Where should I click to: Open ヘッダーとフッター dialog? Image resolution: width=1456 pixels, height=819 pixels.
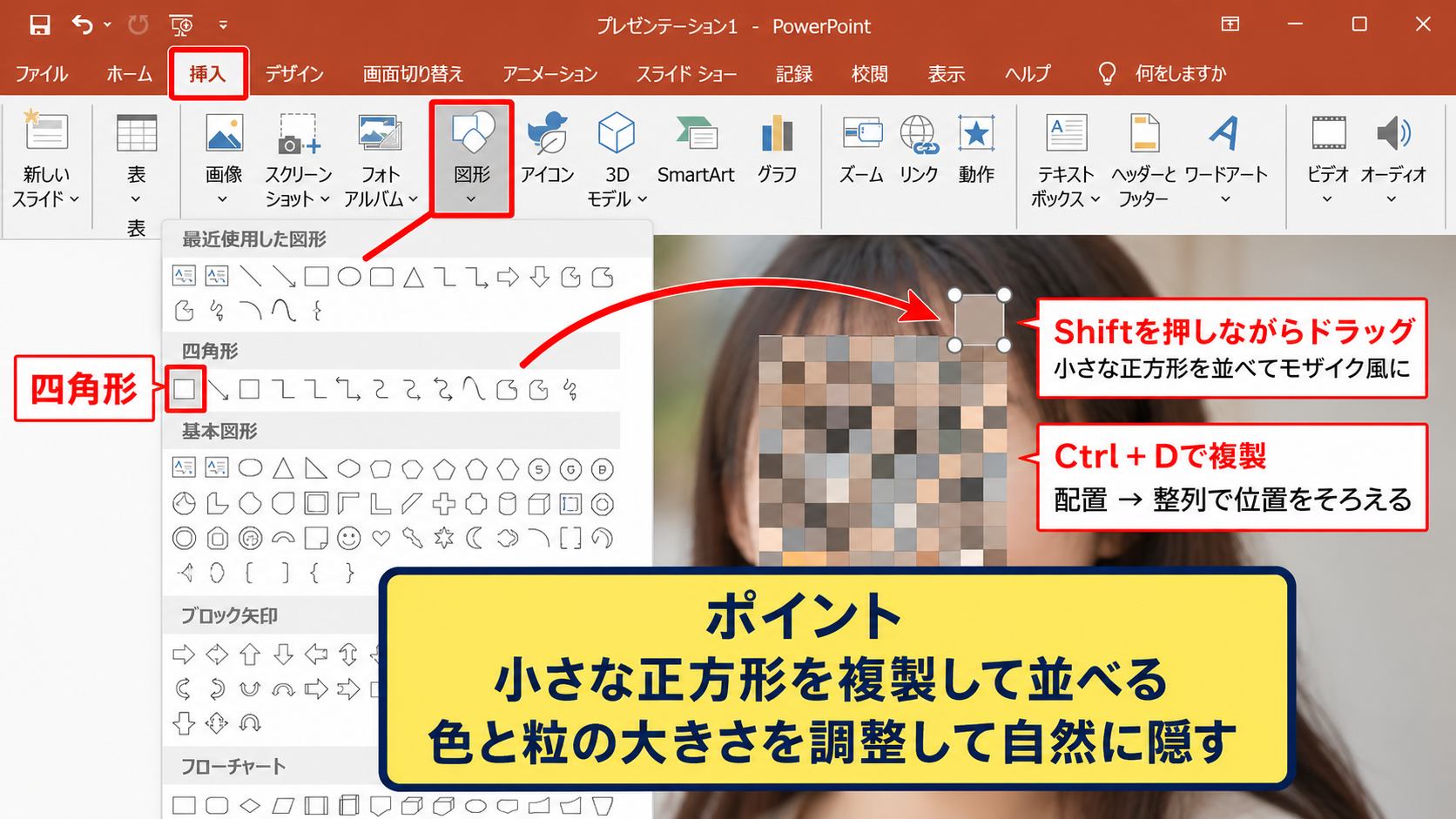[x=1143, y=160]
